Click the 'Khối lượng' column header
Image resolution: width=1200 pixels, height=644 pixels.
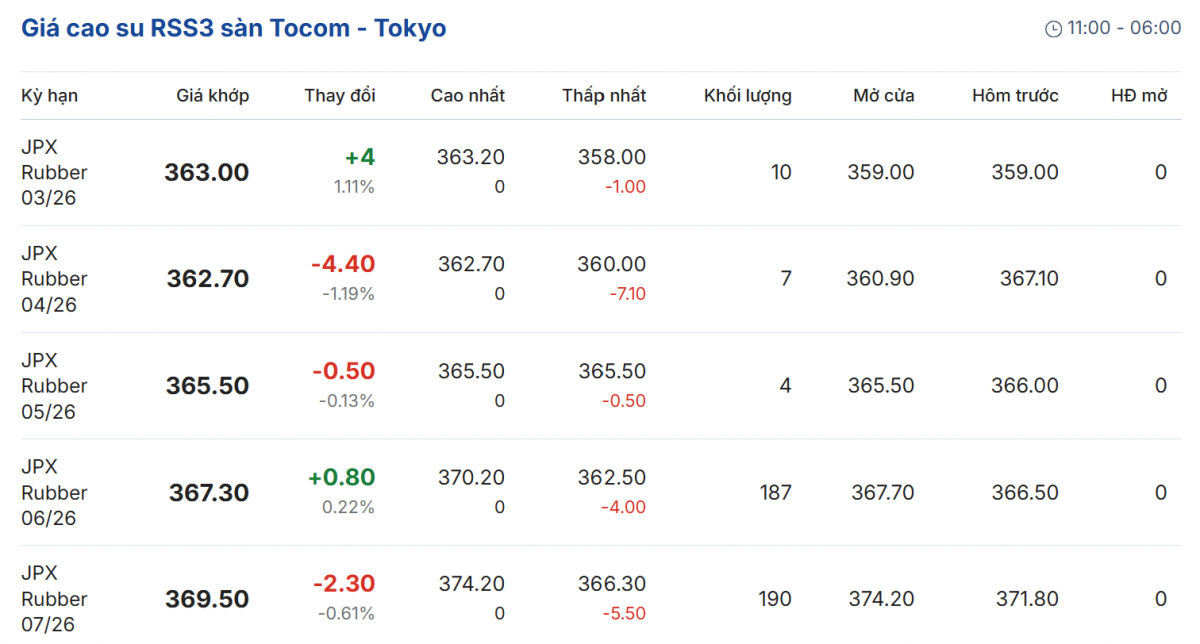748,96
